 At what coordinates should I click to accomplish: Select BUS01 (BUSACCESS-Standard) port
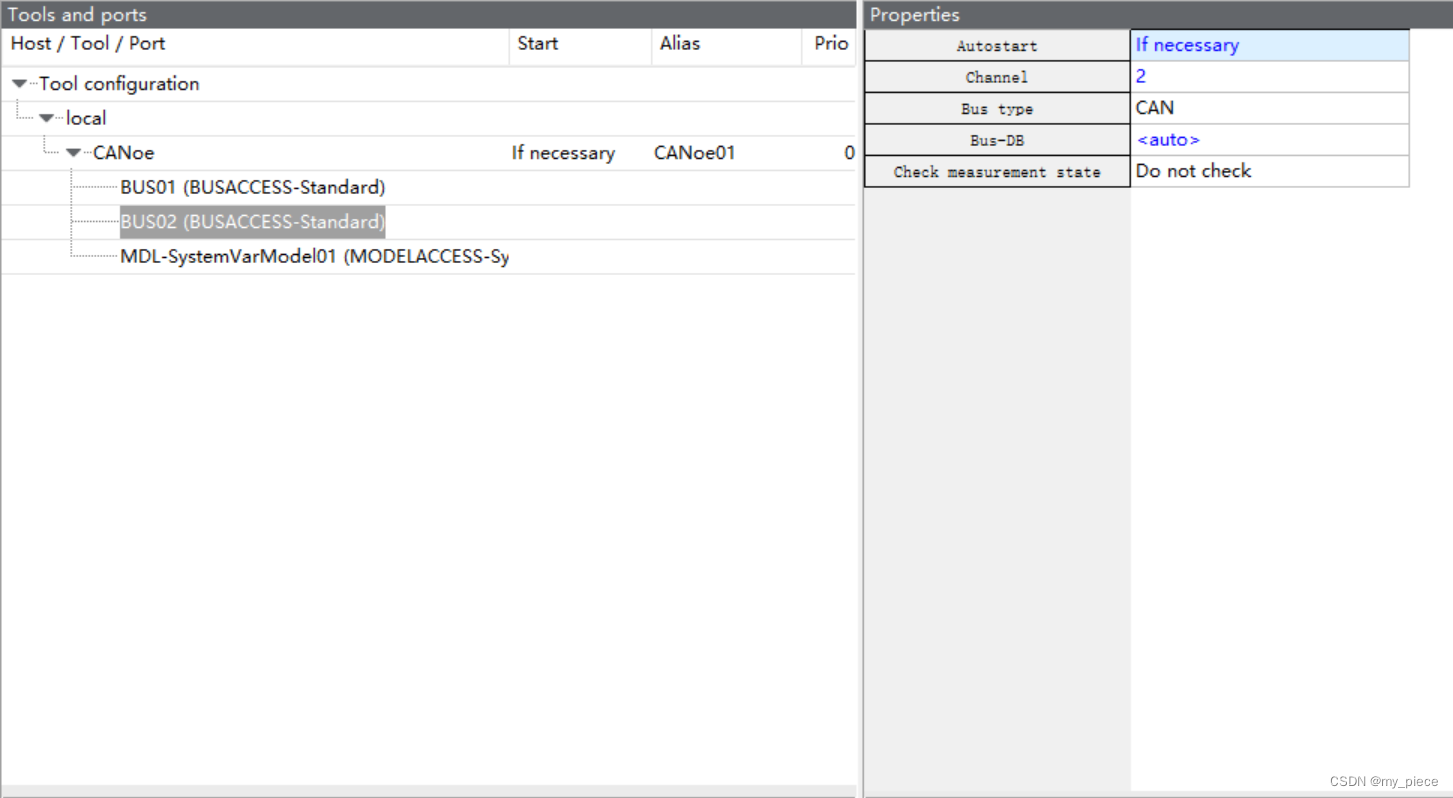point(253,187)
